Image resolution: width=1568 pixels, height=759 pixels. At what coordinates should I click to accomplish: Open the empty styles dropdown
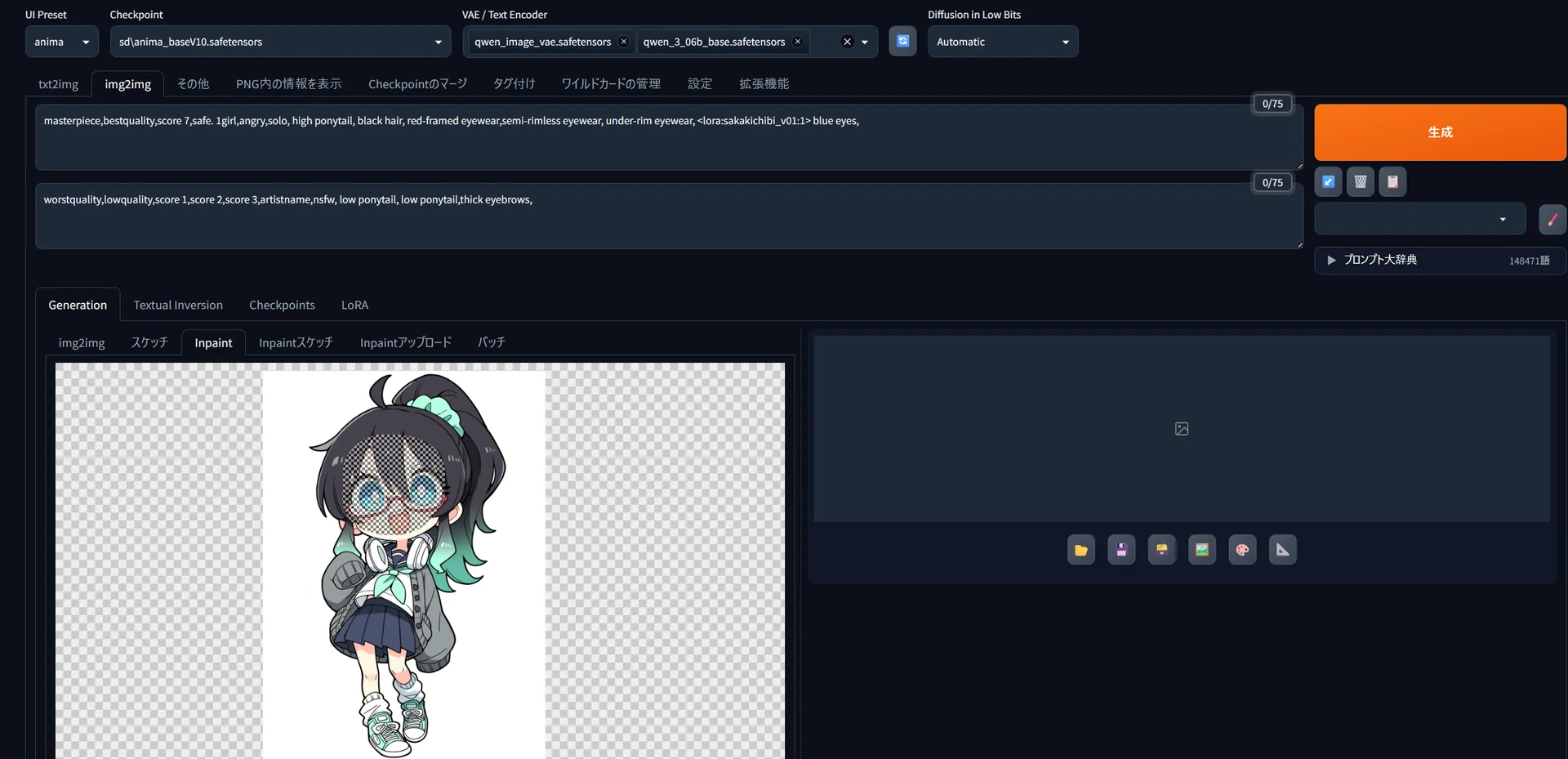coord(1420,219)
